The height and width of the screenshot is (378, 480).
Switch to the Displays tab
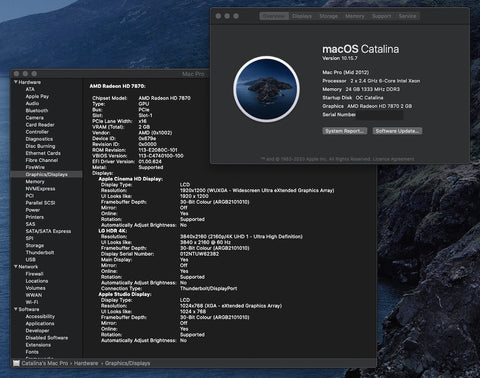[x=302, y=16]
